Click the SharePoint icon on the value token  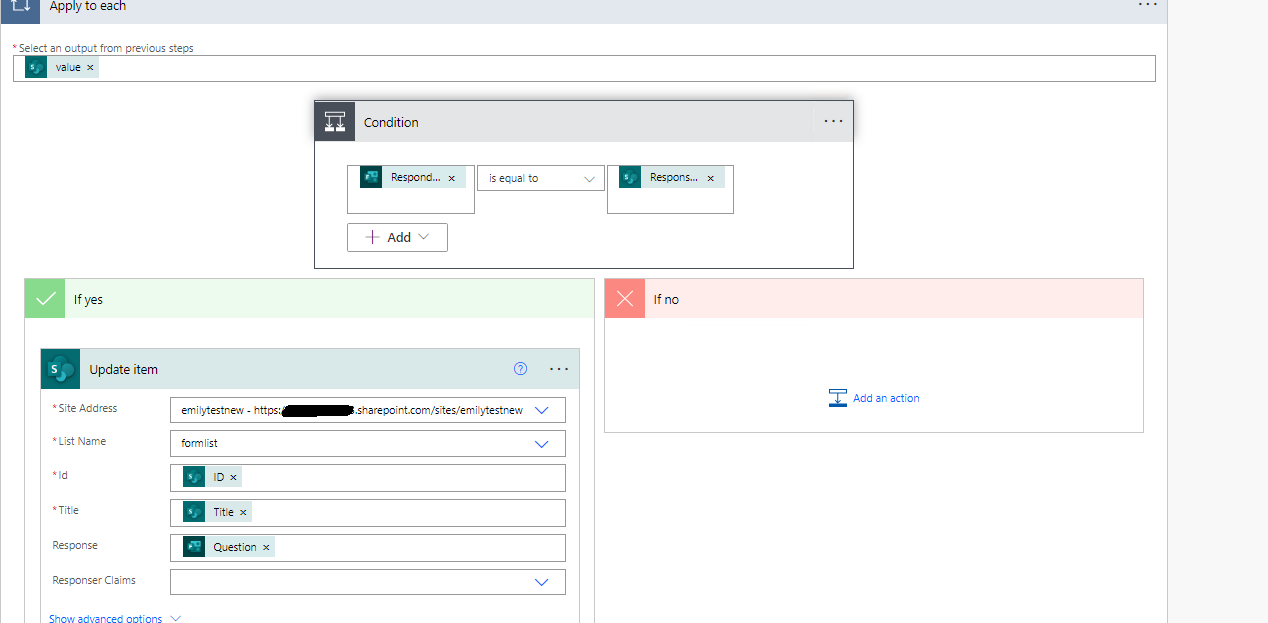(35, 66)
